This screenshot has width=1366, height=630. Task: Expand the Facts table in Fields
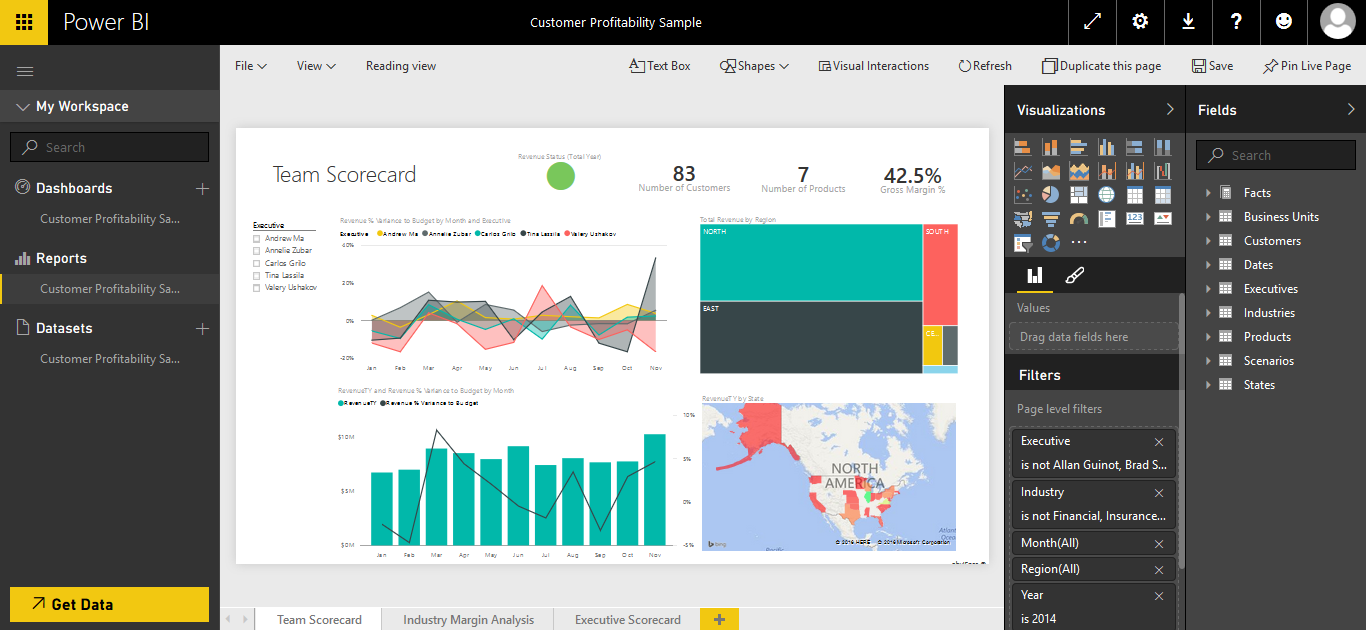1208,193
